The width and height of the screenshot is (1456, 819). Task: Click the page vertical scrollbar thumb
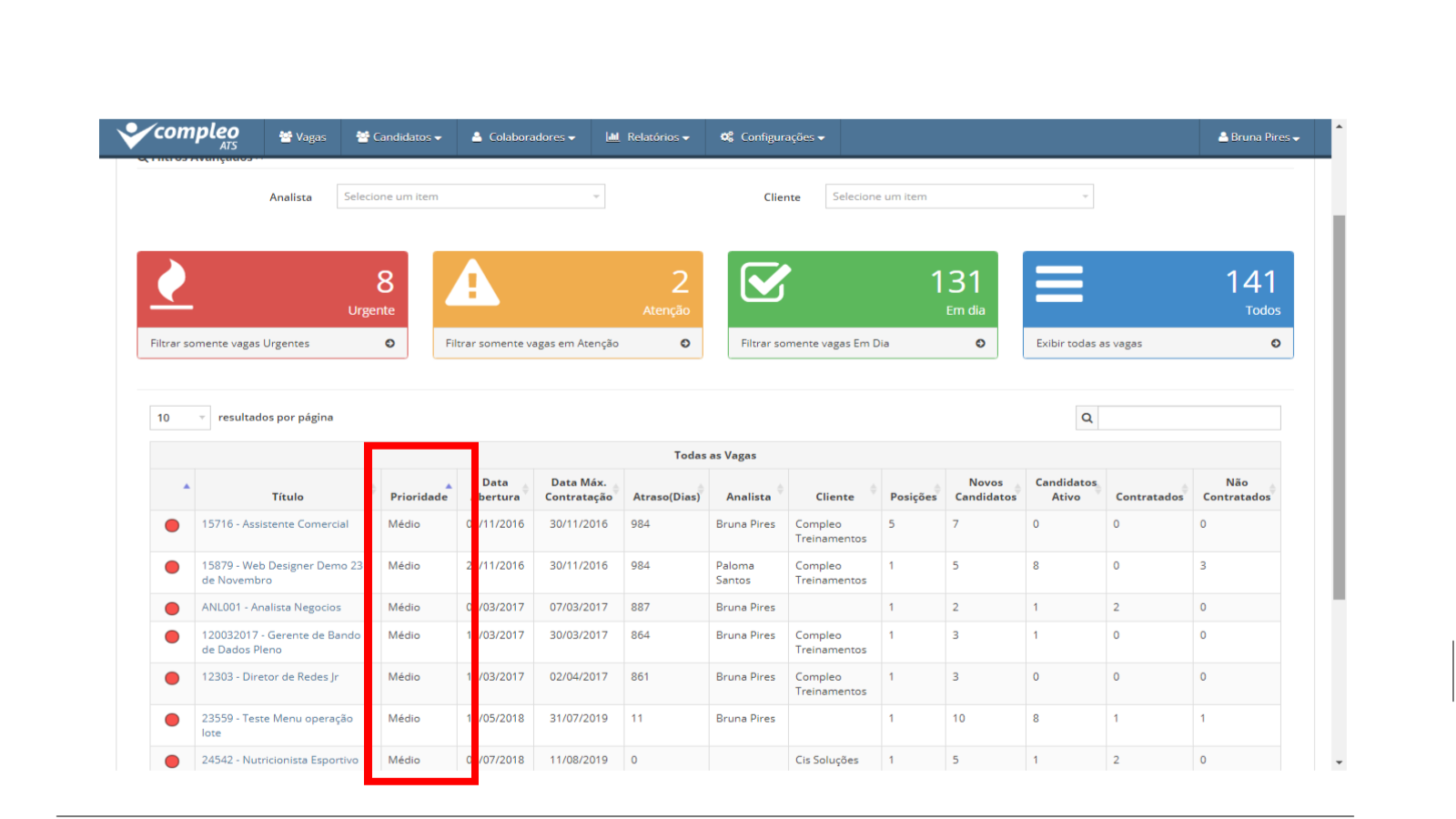coord(1339,407)
